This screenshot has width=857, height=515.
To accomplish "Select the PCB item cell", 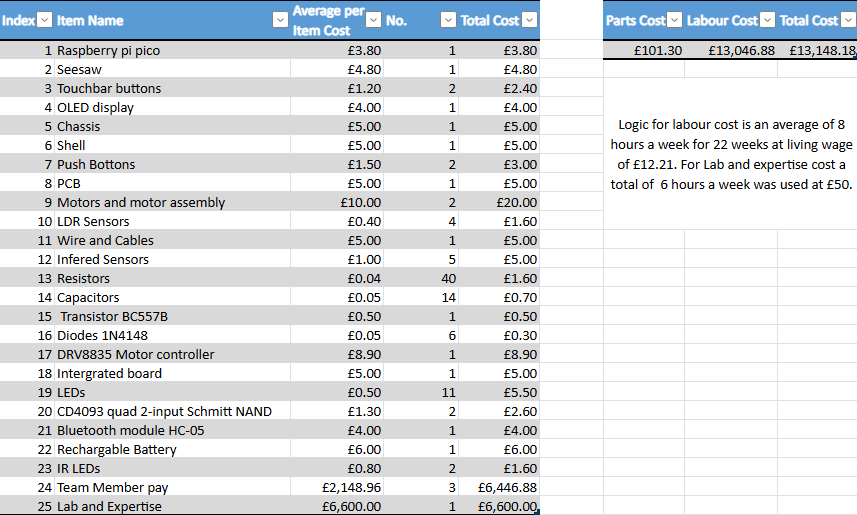I will 172,184.
